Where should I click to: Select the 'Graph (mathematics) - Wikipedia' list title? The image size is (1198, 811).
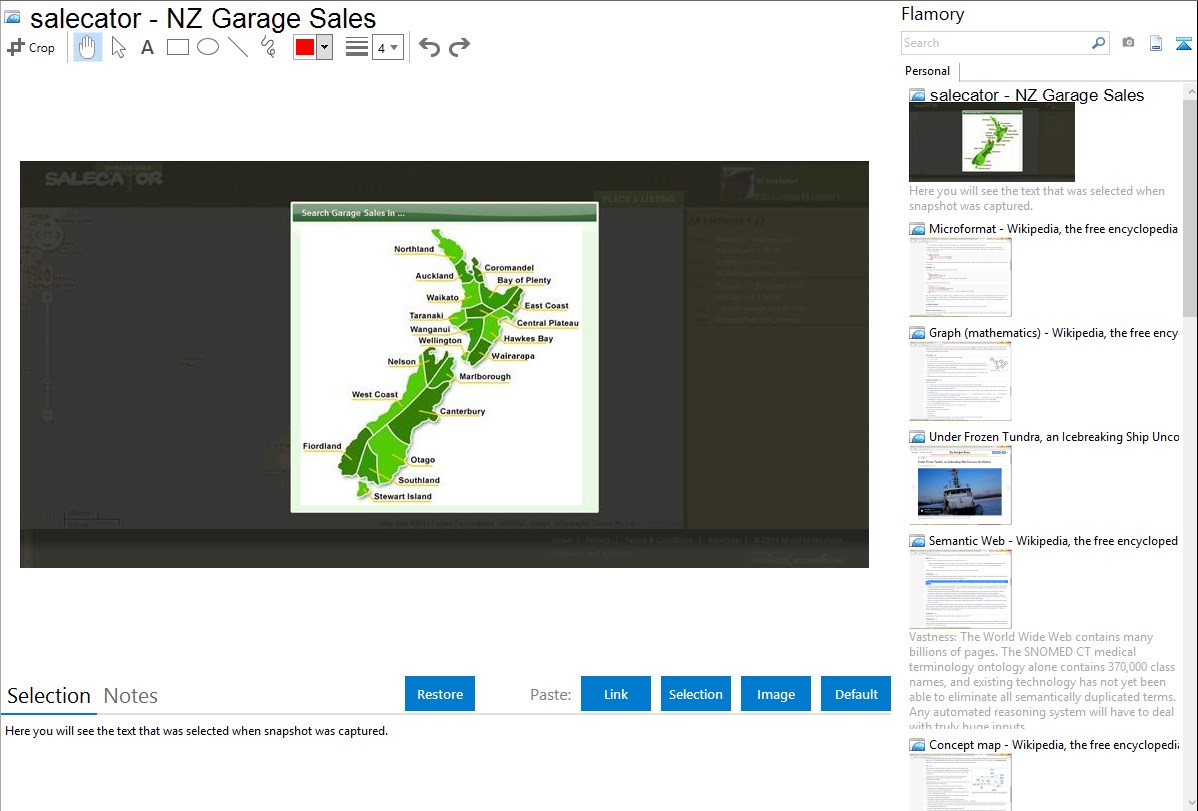[x=1053, y=333]
